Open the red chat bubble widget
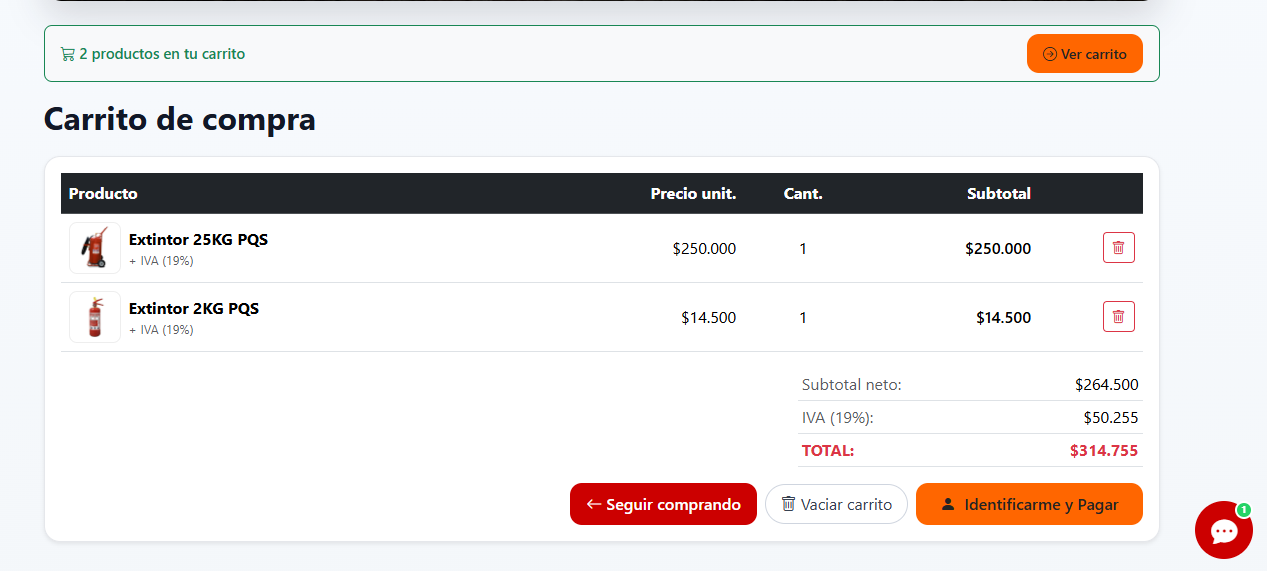Viewport: 1267px width, 571px height. click(x=1224, y=530)
